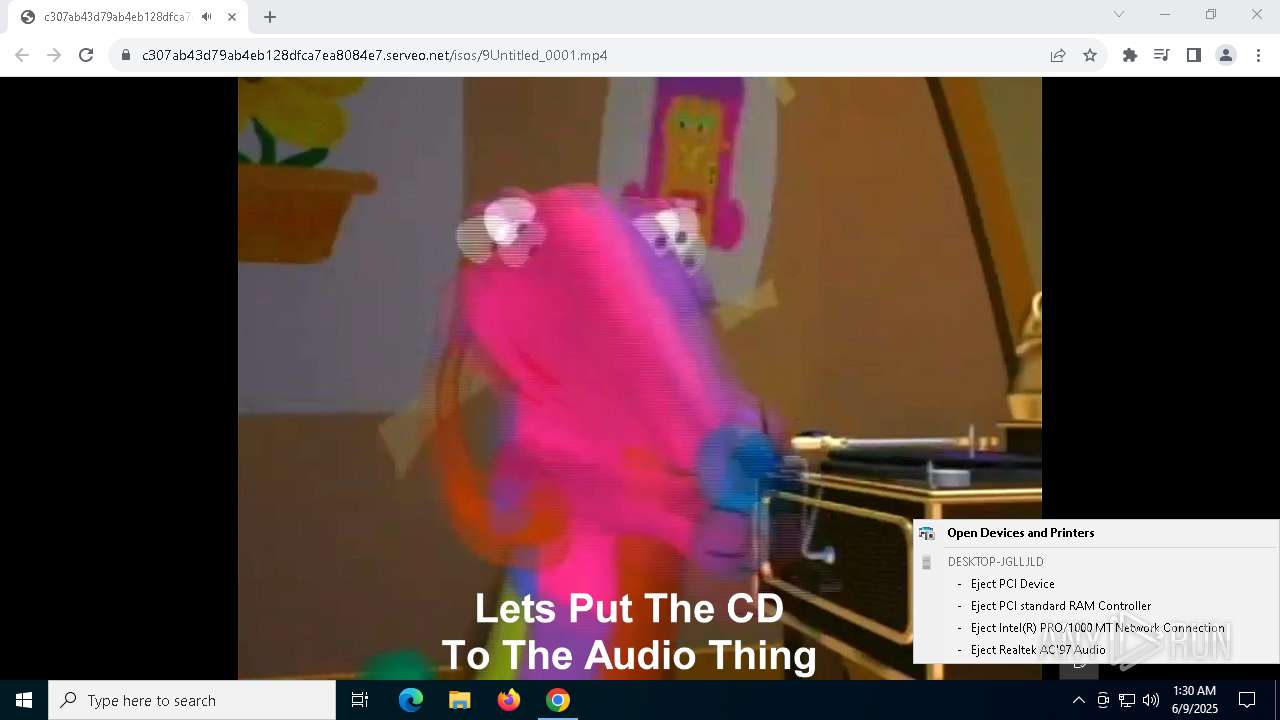Bookmark this tab with star icon
The width and height of the screenshot is (1280, 720).
1090,55
